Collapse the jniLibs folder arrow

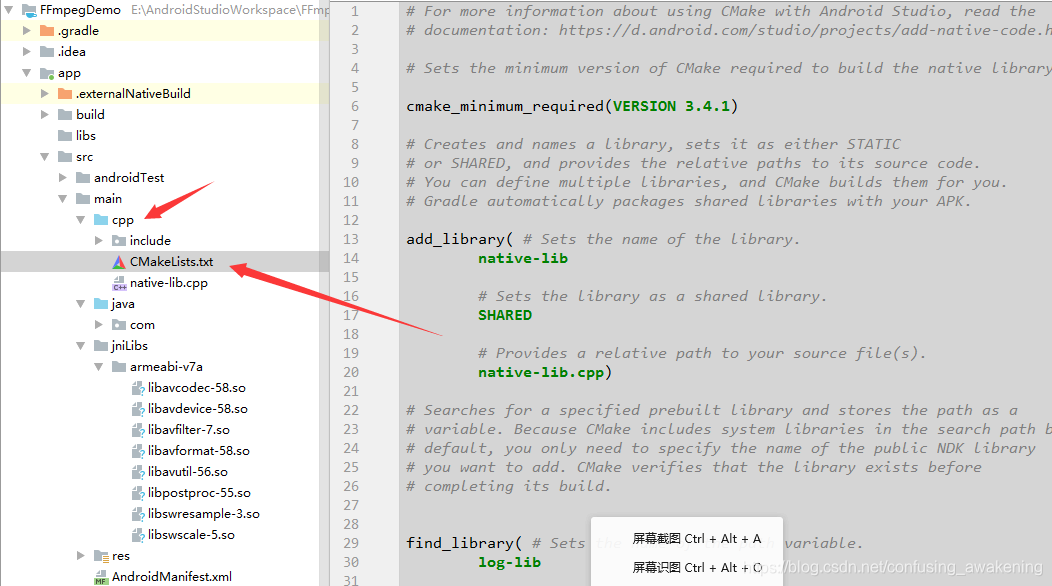pos(81,346)
